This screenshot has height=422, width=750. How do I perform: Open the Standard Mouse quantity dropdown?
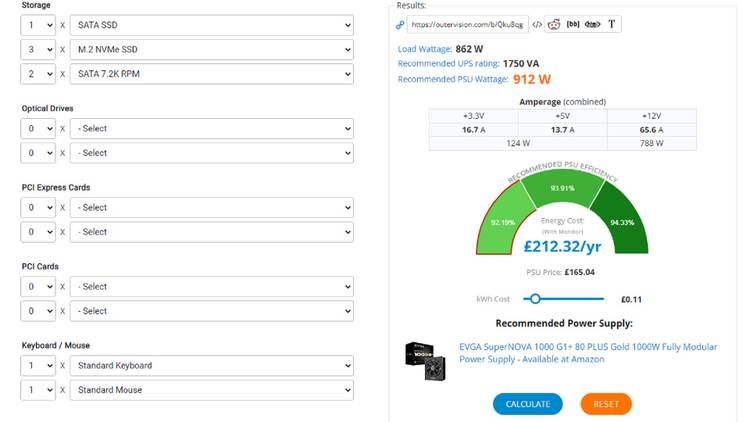[x=38, y=389]
